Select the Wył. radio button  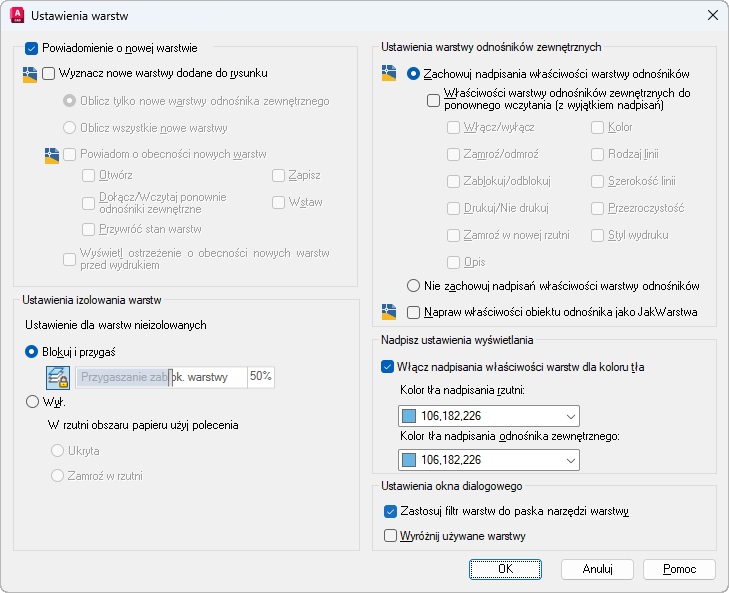tap(32, 402)
